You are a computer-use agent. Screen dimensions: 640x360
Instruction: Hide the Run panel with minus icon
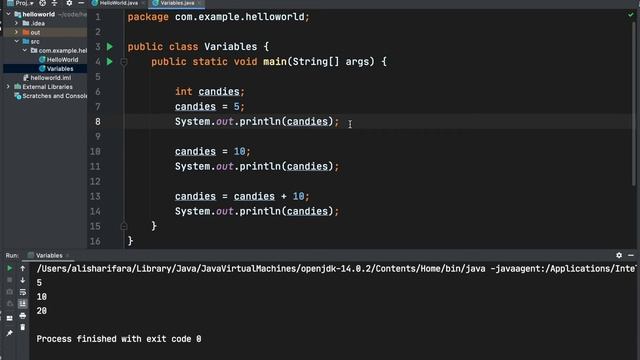click(x=631, y=255)
